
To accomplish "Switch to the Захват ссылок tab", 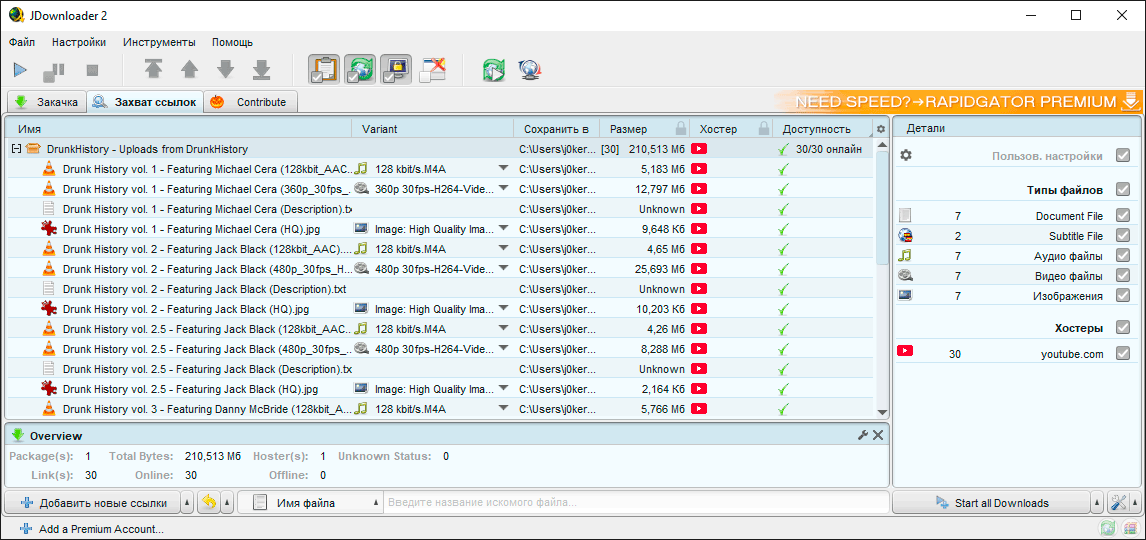I will click(x=144, y=102).
